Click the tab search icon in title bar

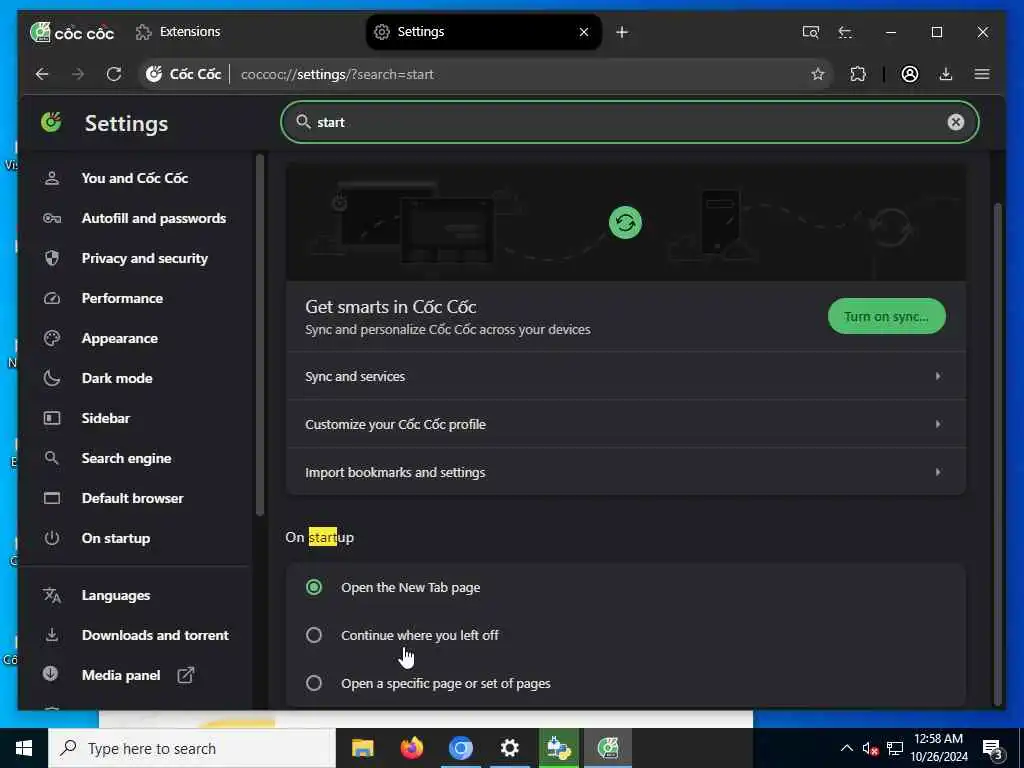coord(810,32)
